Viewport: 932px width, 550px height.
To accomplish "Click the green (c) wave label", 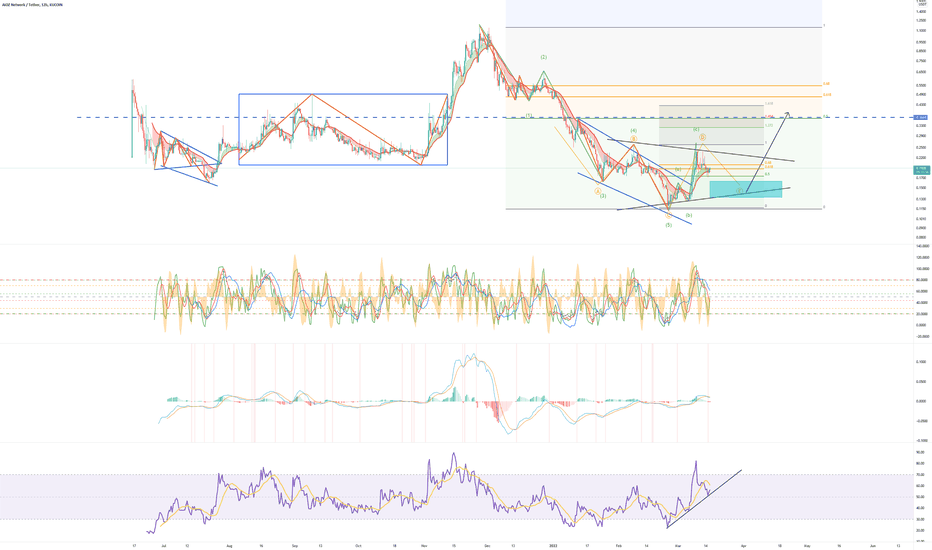I will click(696, 129).
